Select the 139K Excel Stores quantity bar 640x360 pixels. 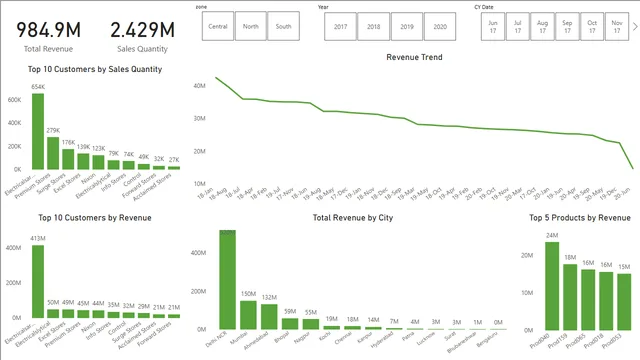[x=83, y=161]
